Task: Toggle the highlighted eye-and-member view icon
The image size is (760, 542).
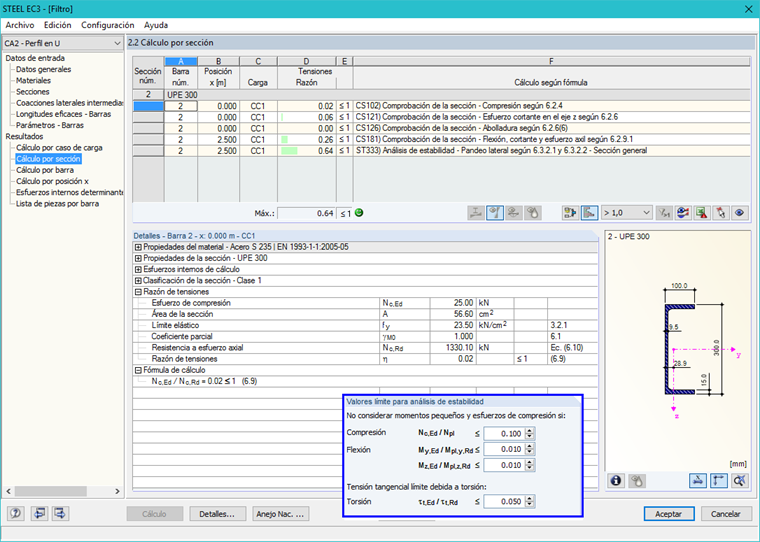Action: (x=495, y=213)
